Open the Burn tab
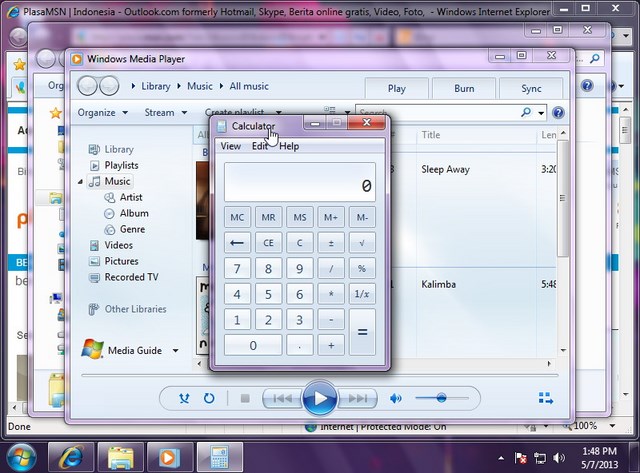640x473 pixels. [464, 89]
